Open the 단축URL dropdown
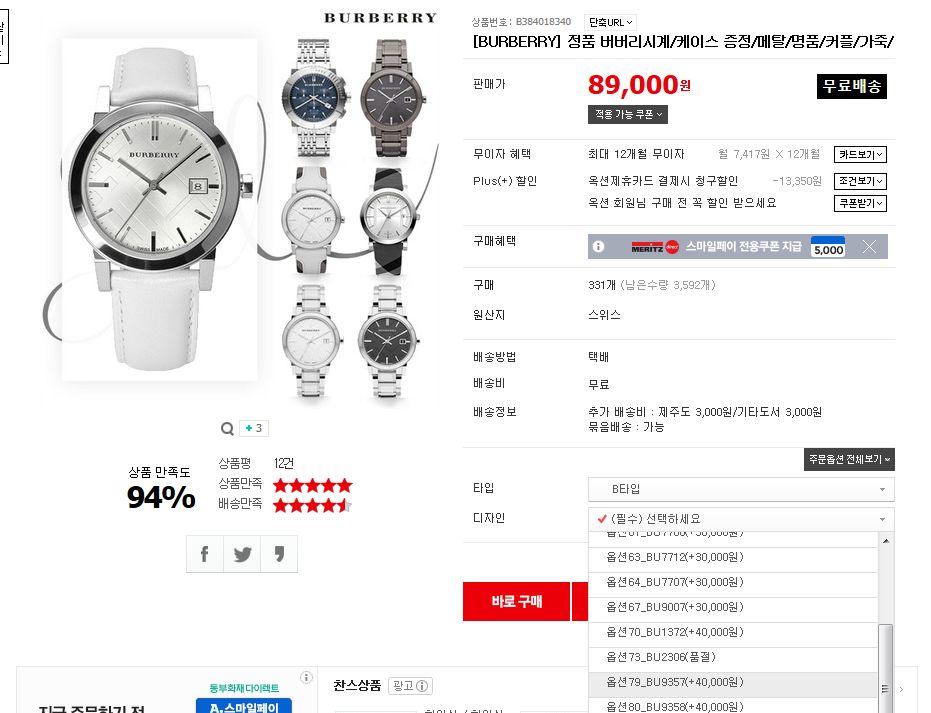 [610, 23]
